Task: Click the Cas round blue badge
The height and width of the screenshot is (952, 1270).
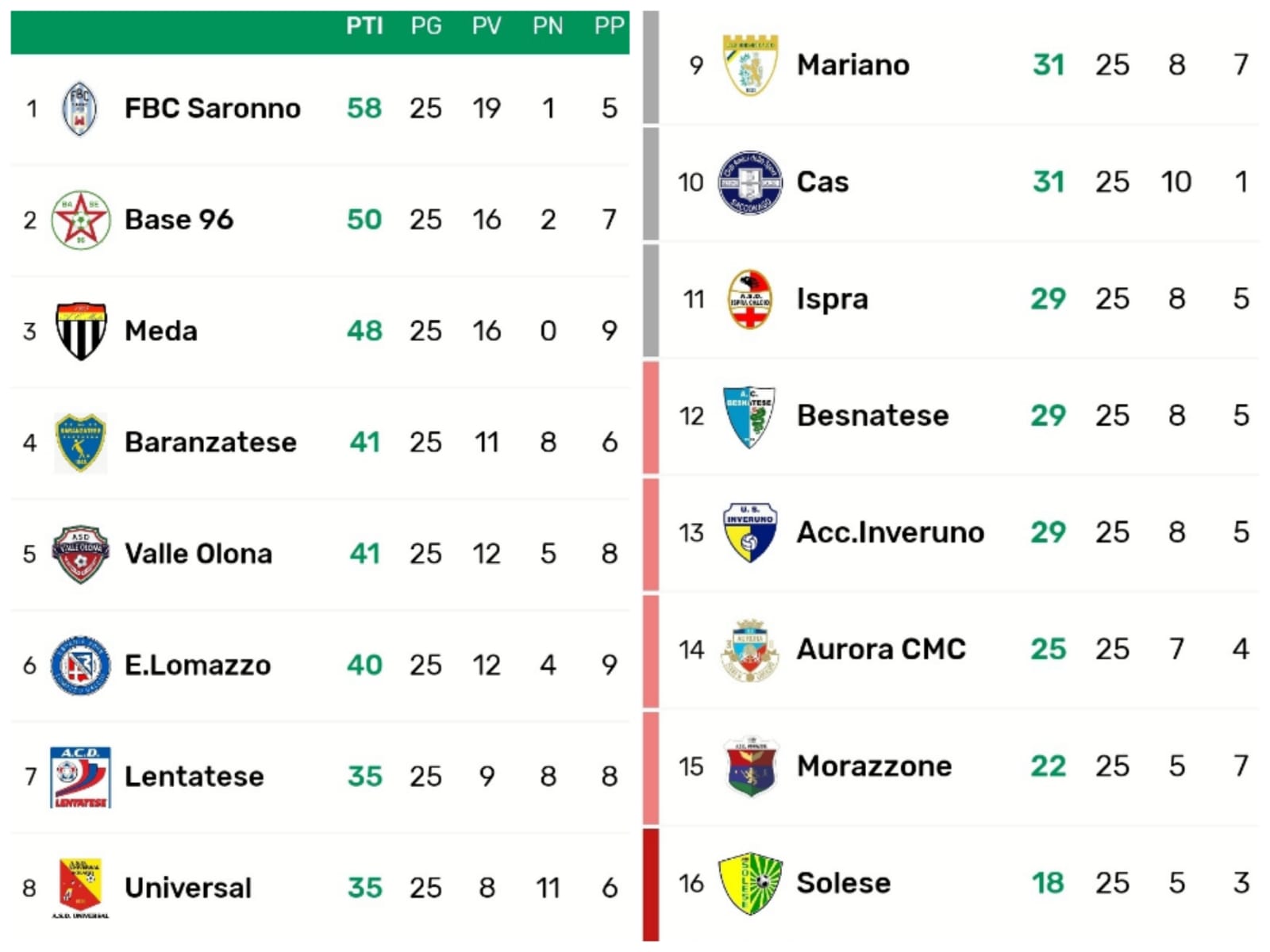Action: pyautogui.click(x=749, y=182)
